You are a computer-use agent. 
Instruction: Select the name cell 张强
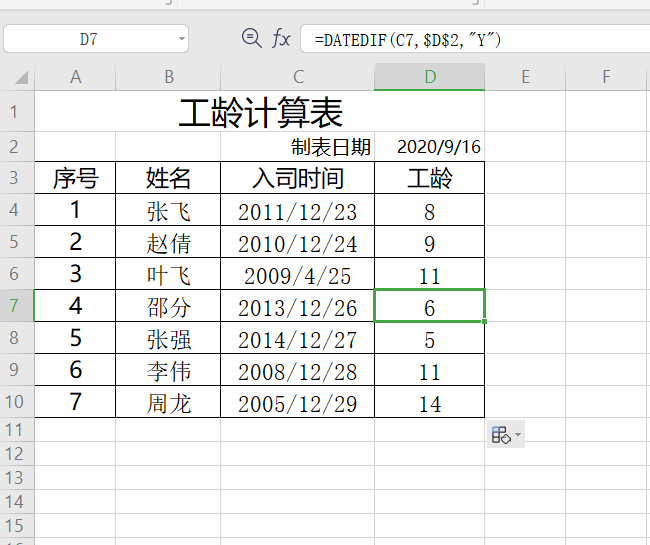click(168, 338)
